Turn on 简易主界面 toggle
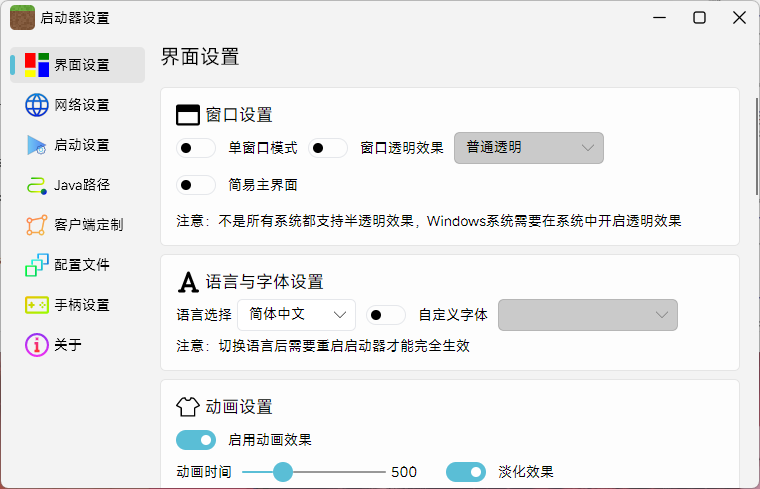760x489 pixels. pos(196,185)
